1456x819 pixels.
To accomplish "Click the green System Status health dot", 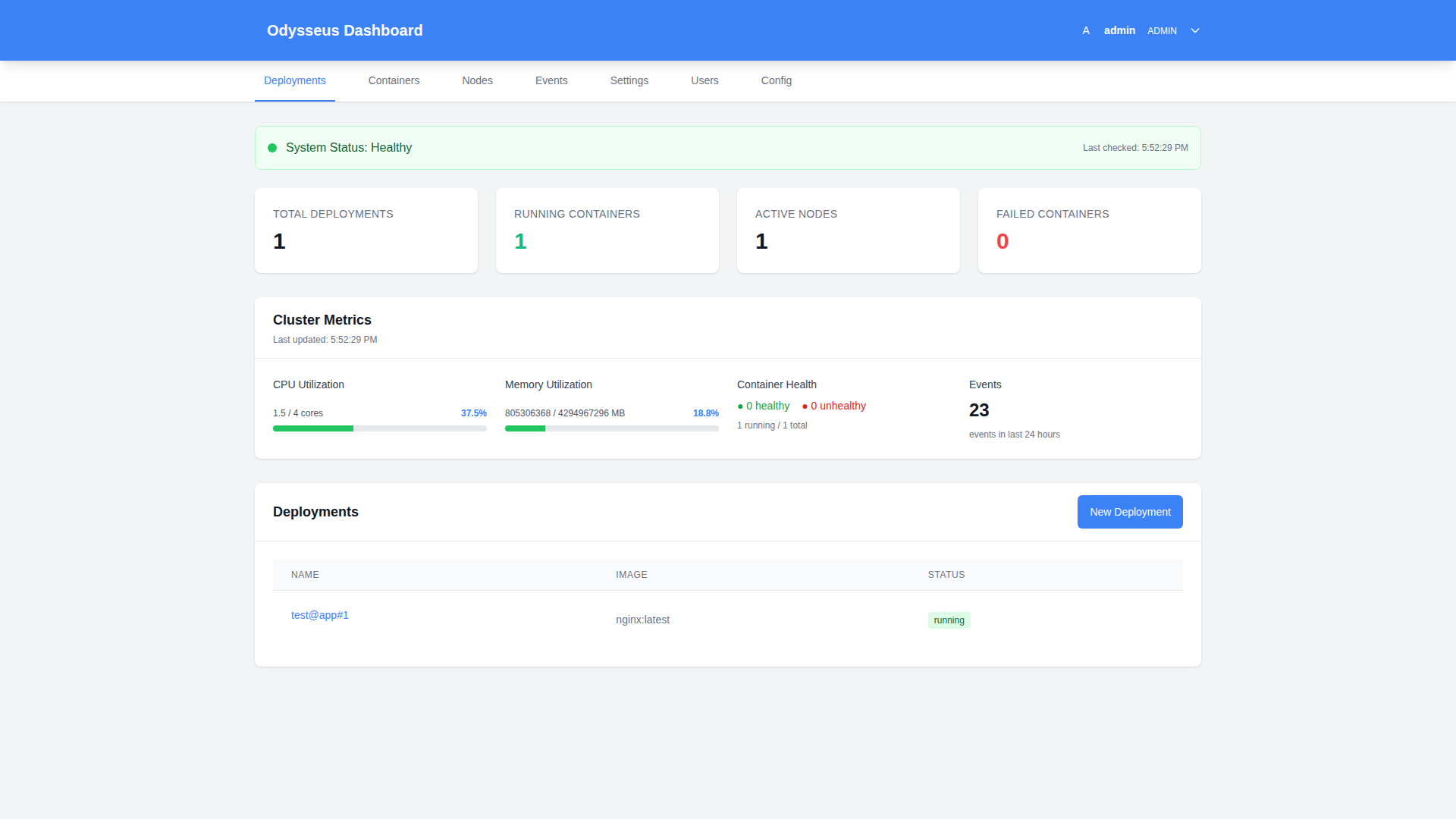I will [x=272, y=148].
